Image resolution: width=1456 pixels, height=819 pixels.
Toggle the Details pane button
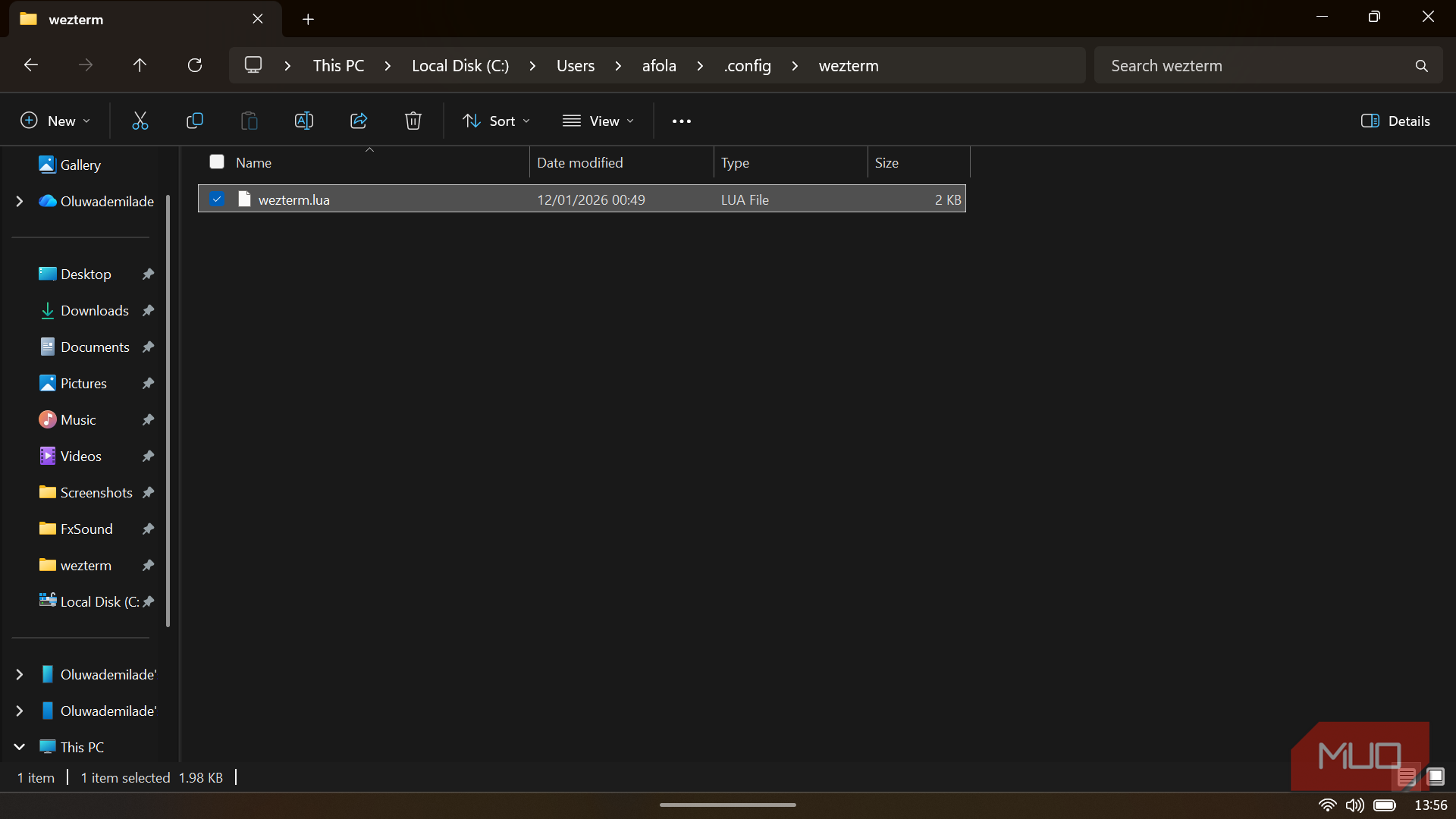1396,121
